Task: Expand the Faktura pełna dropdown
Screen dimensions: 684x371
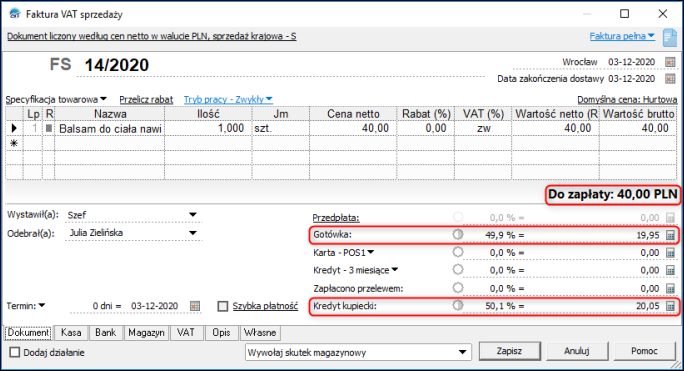Action: pos(651,36)
